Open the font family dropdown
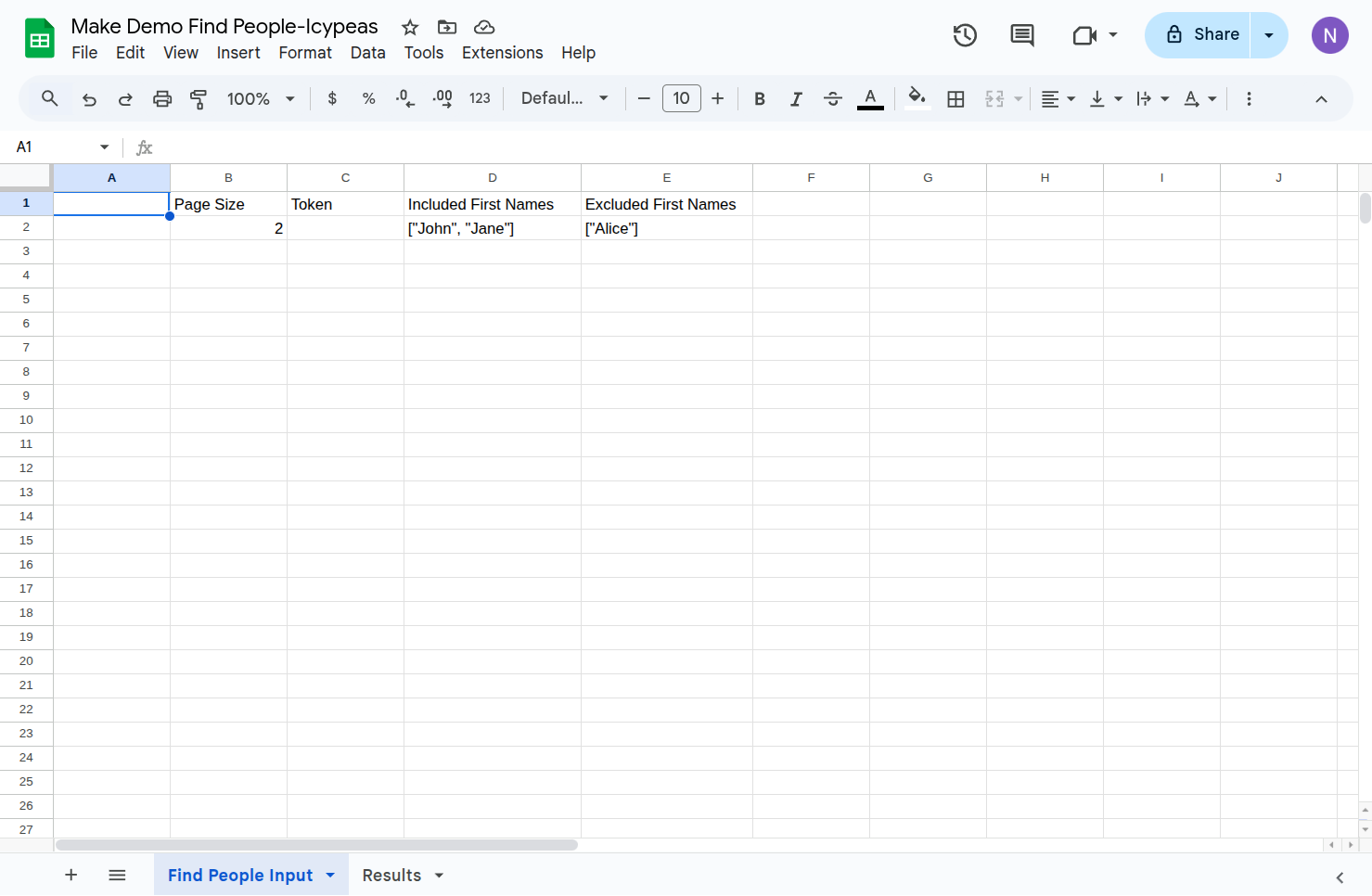 click(565, 98)
